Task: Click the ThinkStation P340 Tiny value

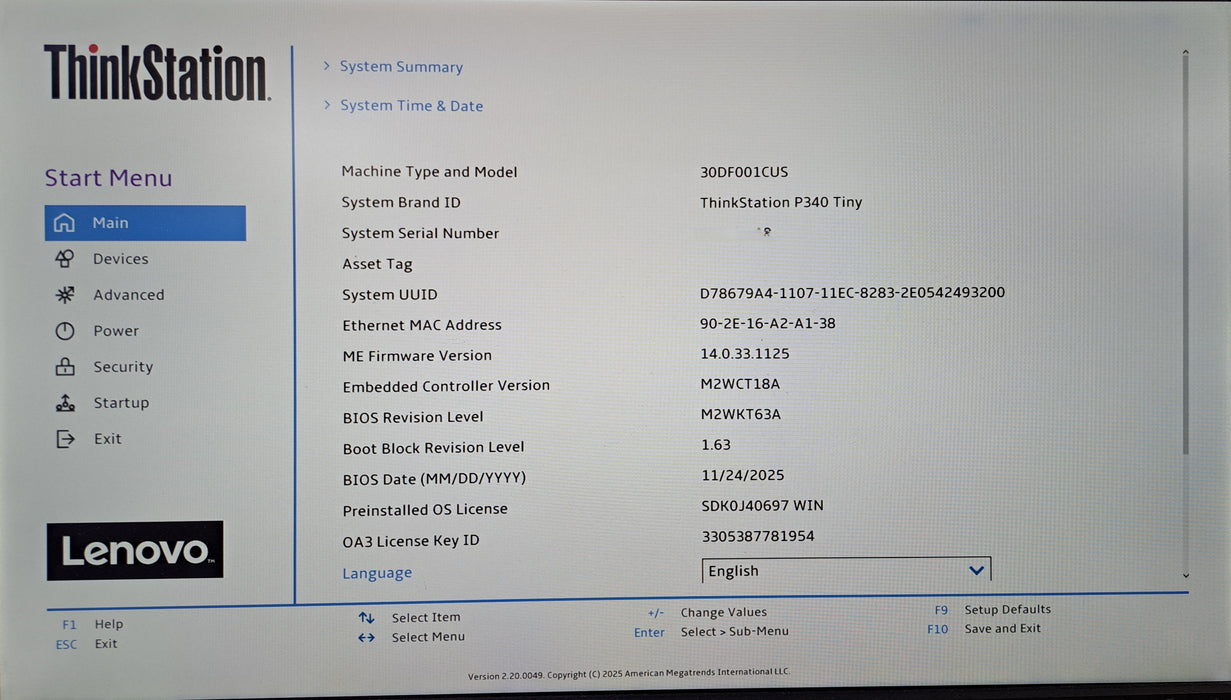Action: coord(781,203)
